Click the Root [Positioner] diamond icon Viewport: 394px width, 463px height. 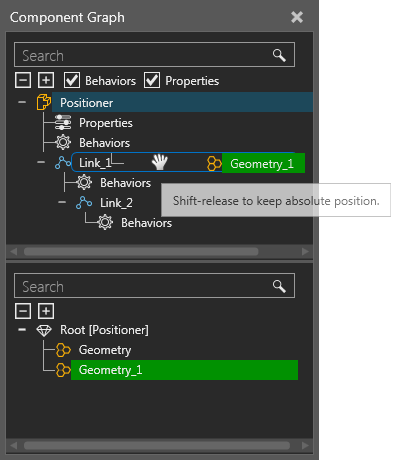[44, 330]
